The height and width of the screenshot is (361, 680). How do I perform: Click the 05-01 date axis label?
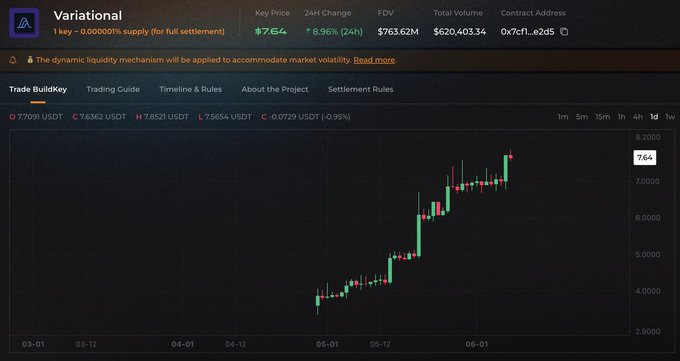pos(327,345)
